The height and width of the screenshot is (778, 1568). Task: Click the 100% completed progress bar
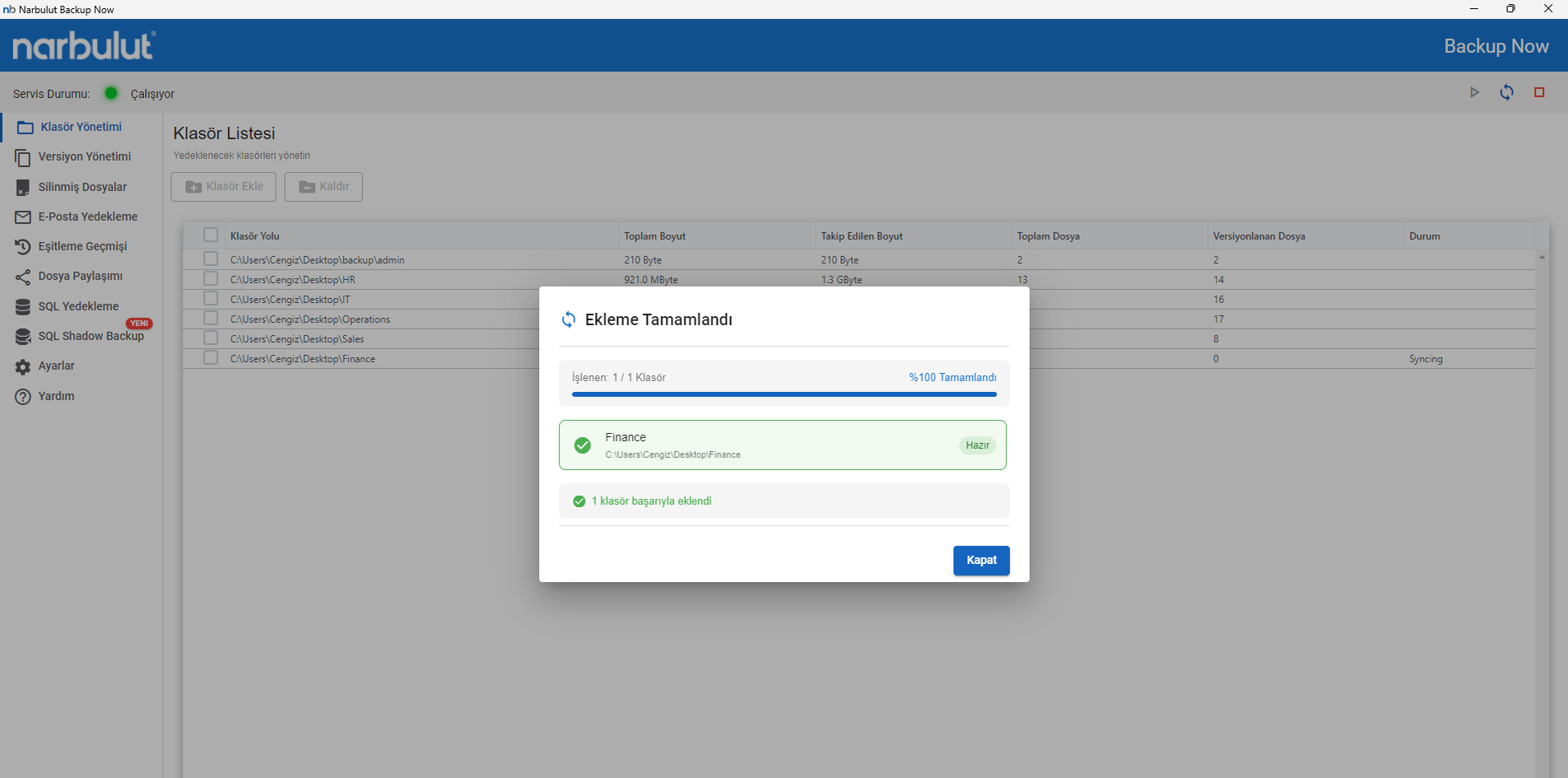tap(784, 394)
